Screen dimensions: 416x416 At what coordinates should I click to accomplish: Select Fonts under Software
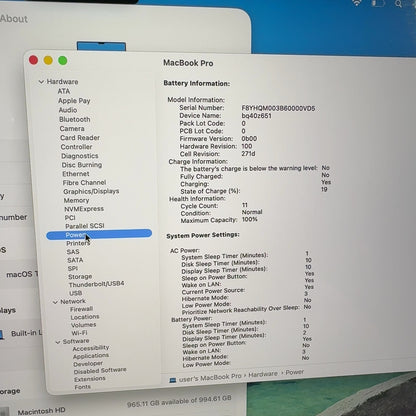[x=82, y=387]
